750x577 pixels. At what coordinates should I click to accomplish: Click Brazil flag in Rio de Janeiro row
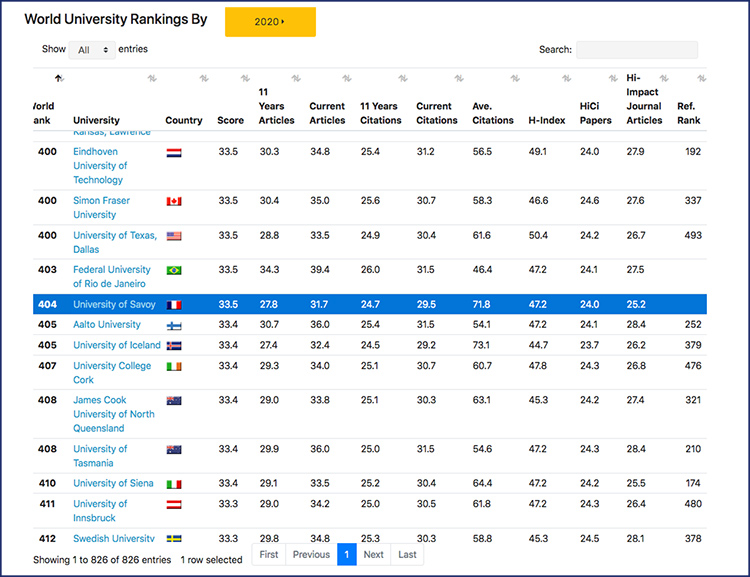click(x=174, y=271)
